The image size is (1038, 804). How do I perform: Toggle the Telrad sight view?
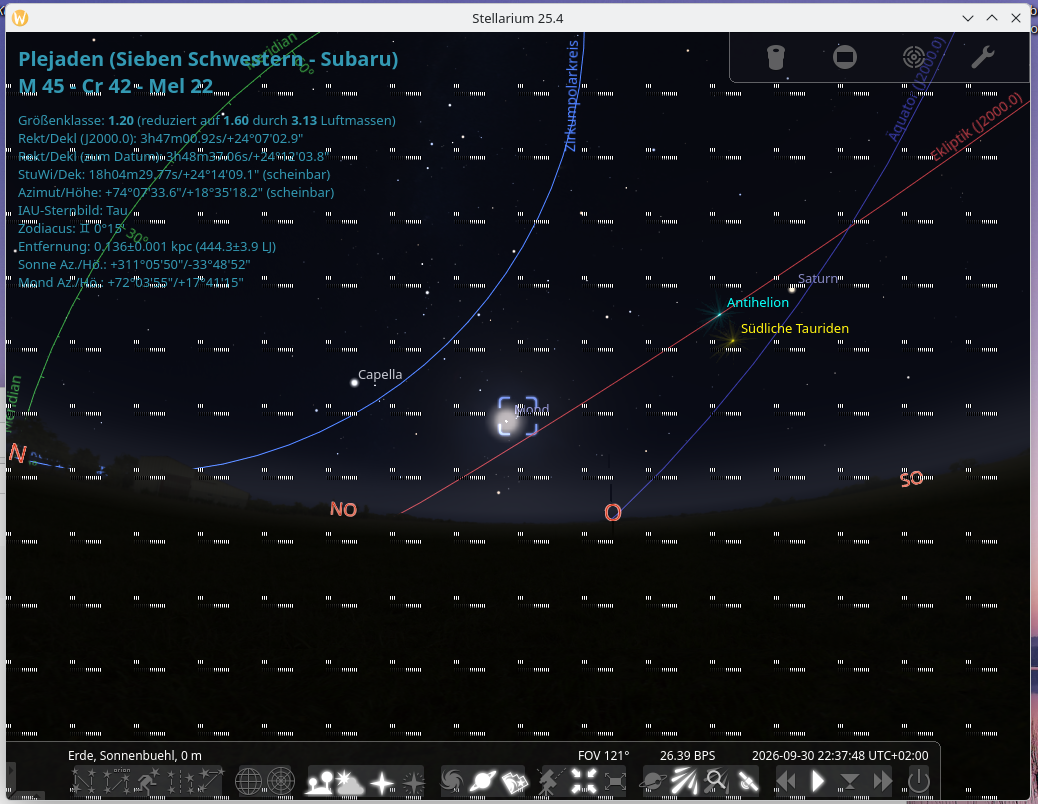[914, 57]
